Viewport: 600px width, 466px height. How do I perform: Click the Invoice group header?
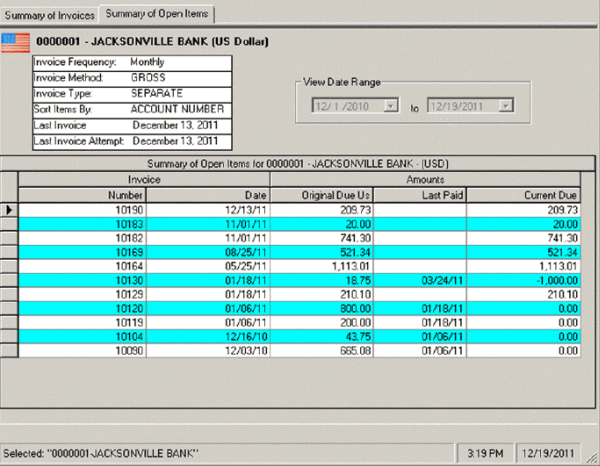click(144, 179)
